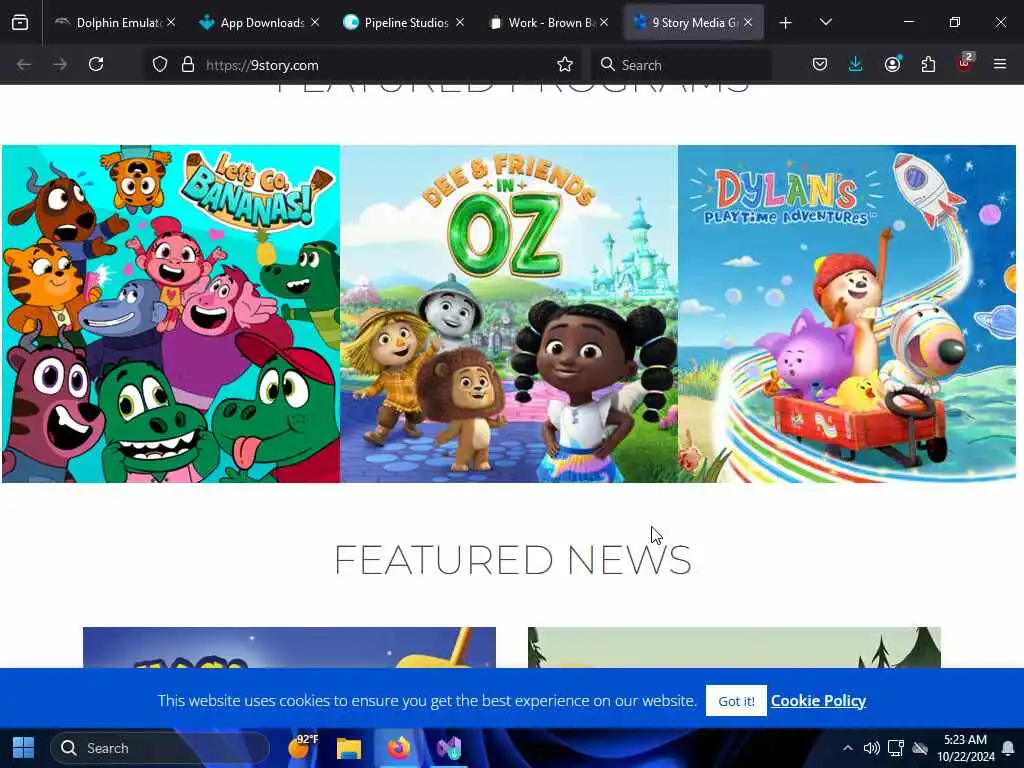Open uBlock Origin extension icon
The width and height of the screenshot is (1024, 768).
[x=965, y=63]
